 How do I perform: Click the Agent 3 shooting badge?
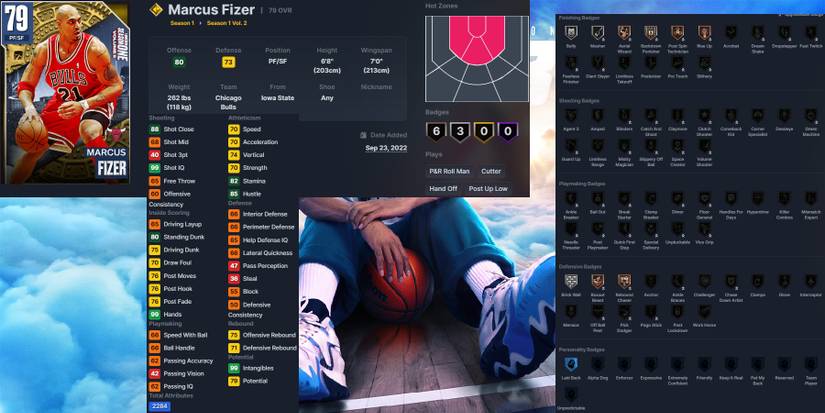(x=571, y=116)
